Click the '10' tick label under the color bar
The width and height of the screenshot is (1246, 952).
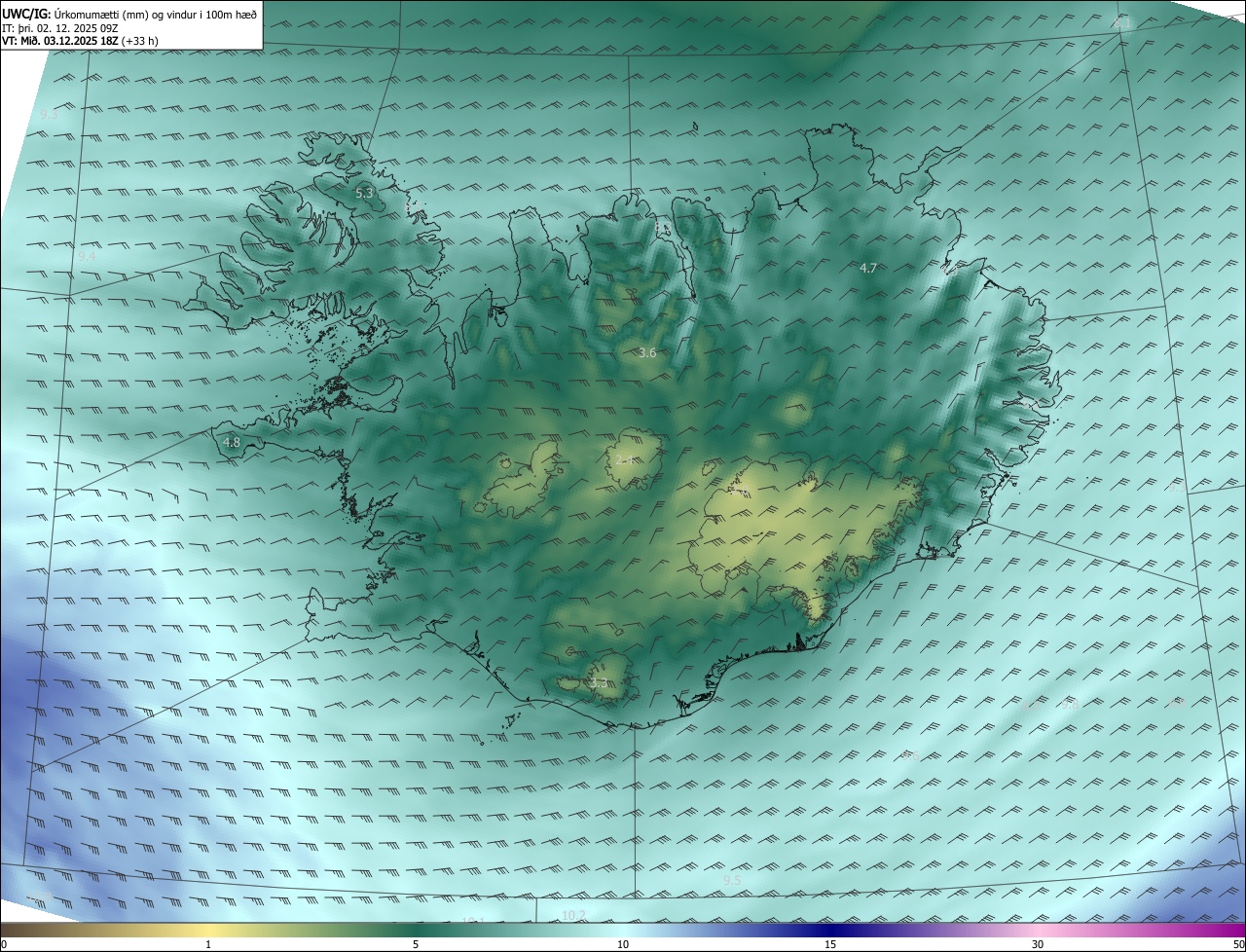(x=623, y=945)
